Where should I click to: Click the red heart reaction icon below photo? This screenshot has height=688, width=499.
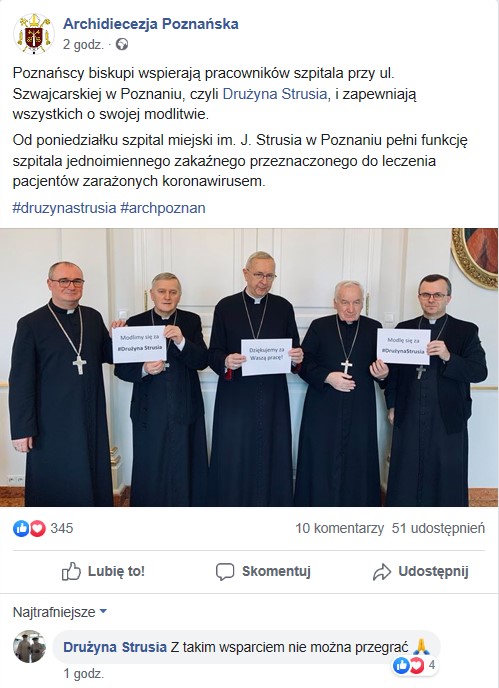click(x=37, y=528)
